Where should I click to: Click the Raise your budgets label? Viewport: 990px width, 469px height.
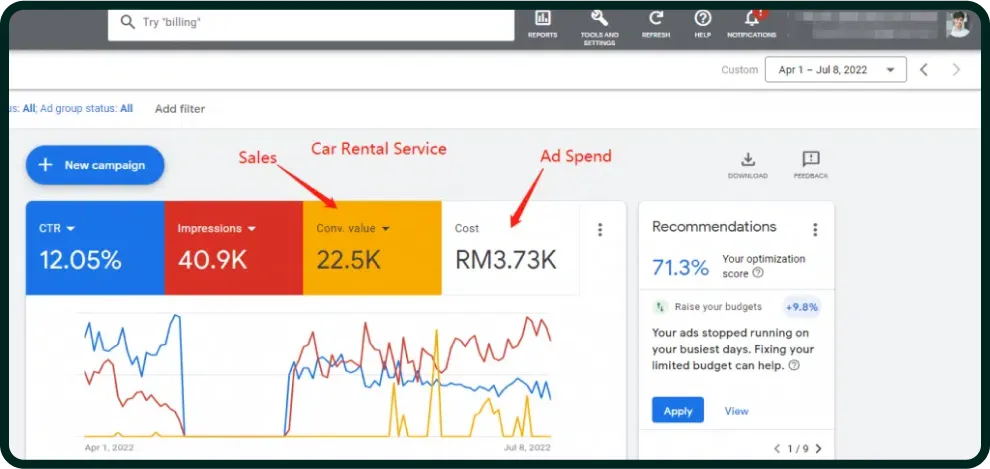pos(718,307)
